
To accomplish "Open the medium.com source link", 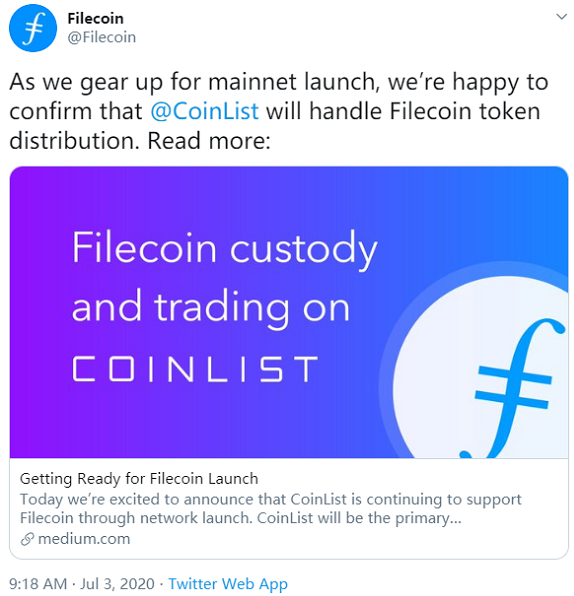I will (x=84, y=539).
